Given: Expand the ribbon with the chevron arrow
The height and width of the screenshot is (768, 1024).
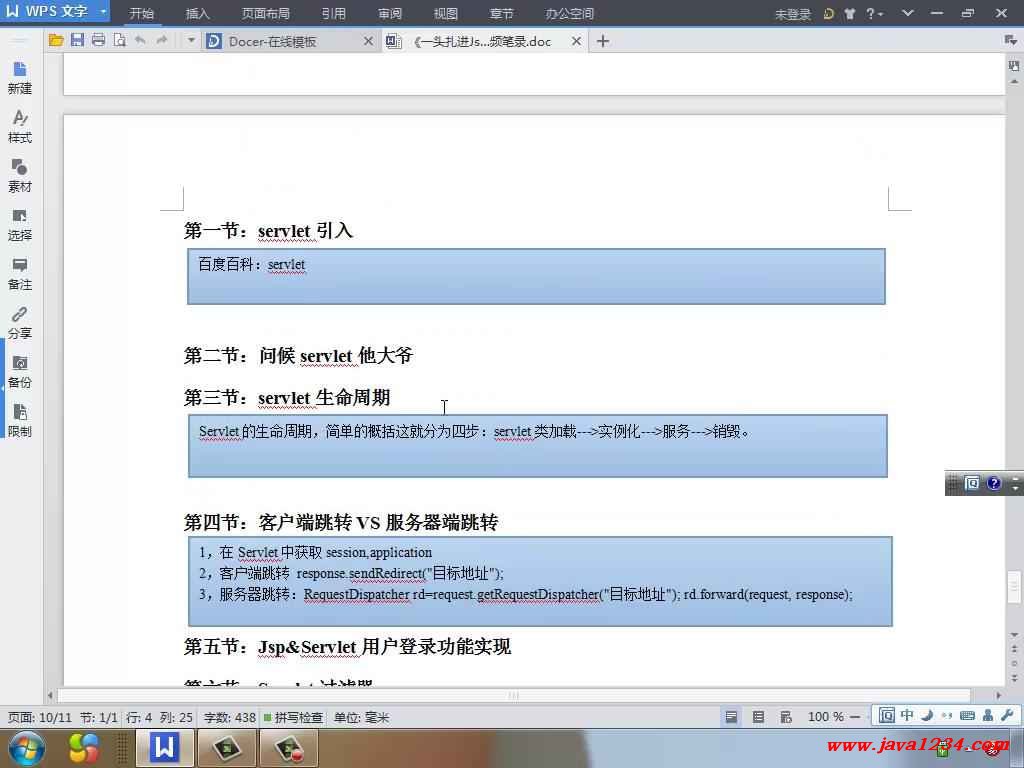Looking at the screenshot, I should tap(907, 13).
